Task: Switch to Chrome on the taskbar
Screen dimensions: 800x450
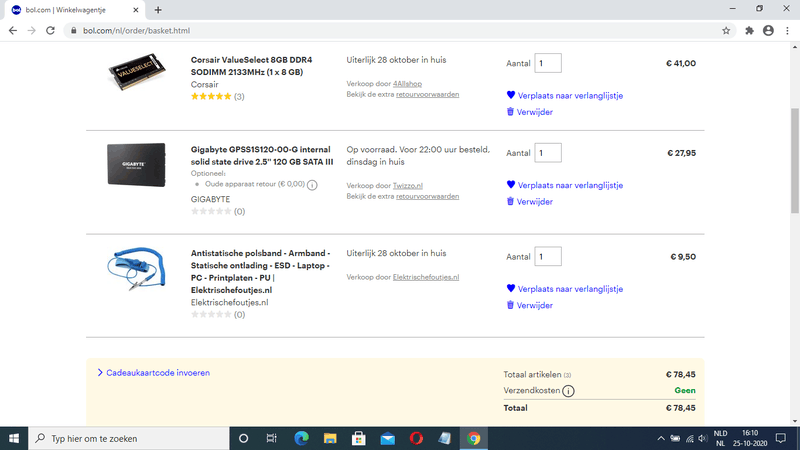Action: click(x=473, y=438)
